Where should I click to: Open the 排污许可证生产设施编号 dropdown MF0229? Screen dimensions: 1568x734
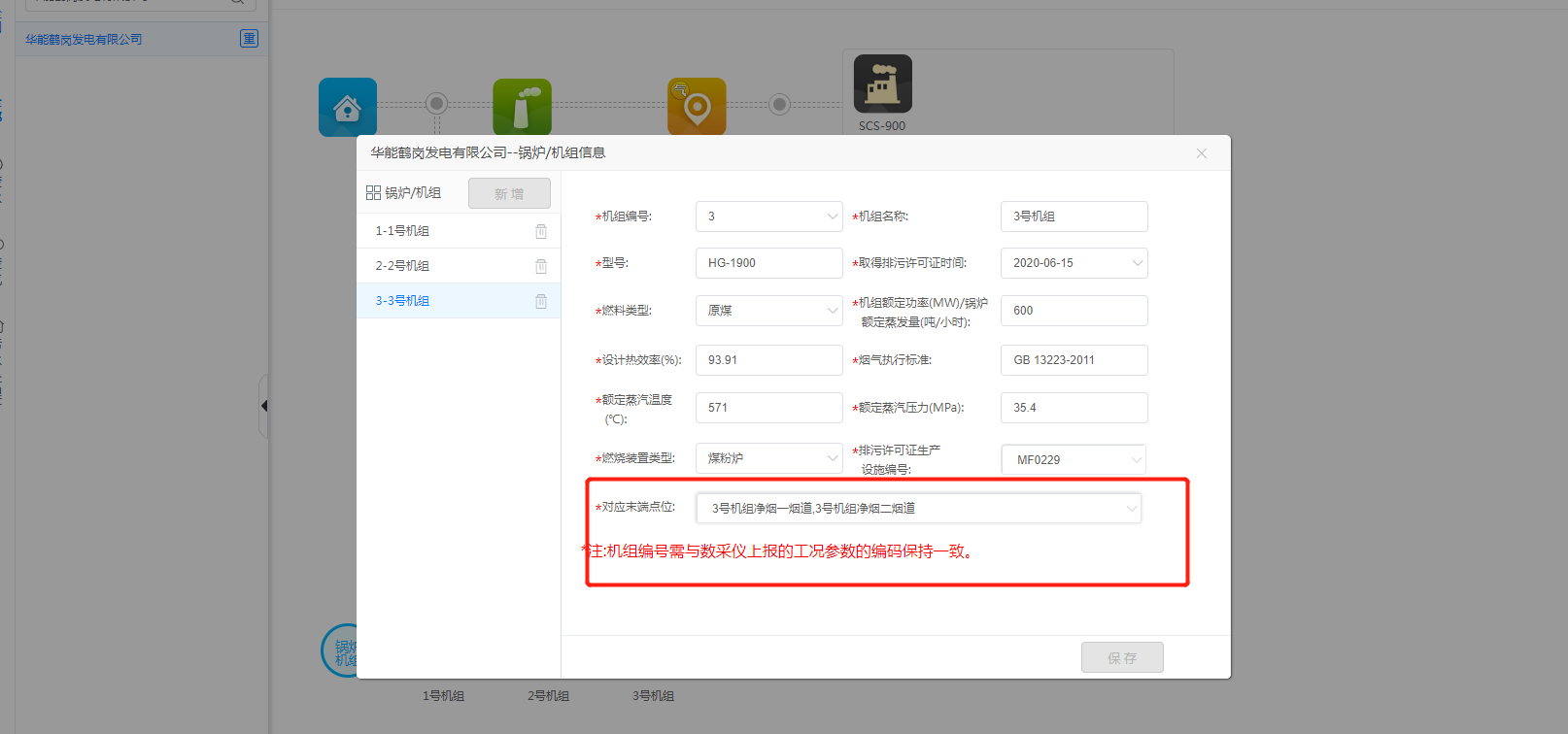pos(1074,459)
